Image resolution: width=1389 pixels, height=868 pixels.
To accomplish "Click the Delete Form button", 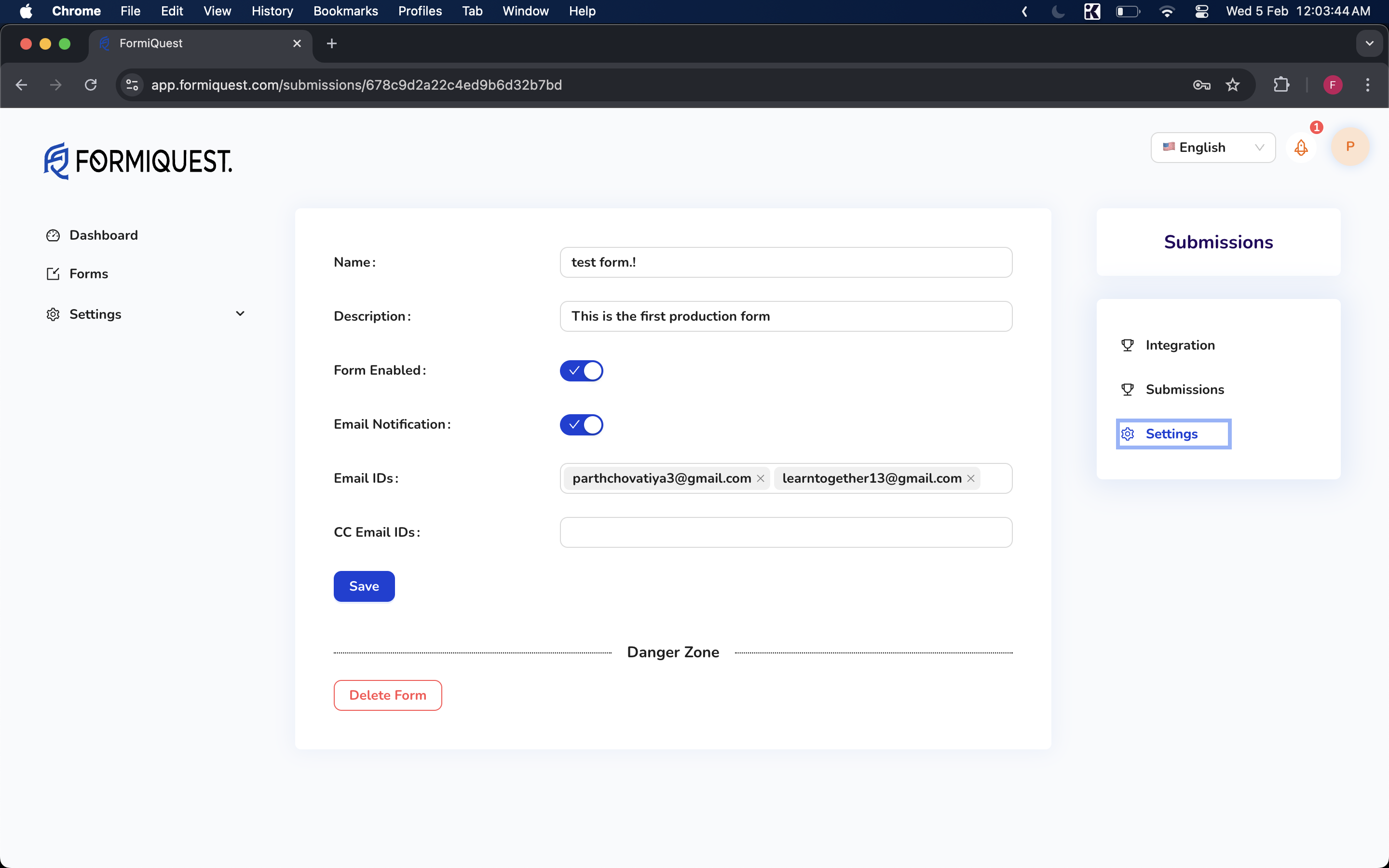I will coord(387,695).
